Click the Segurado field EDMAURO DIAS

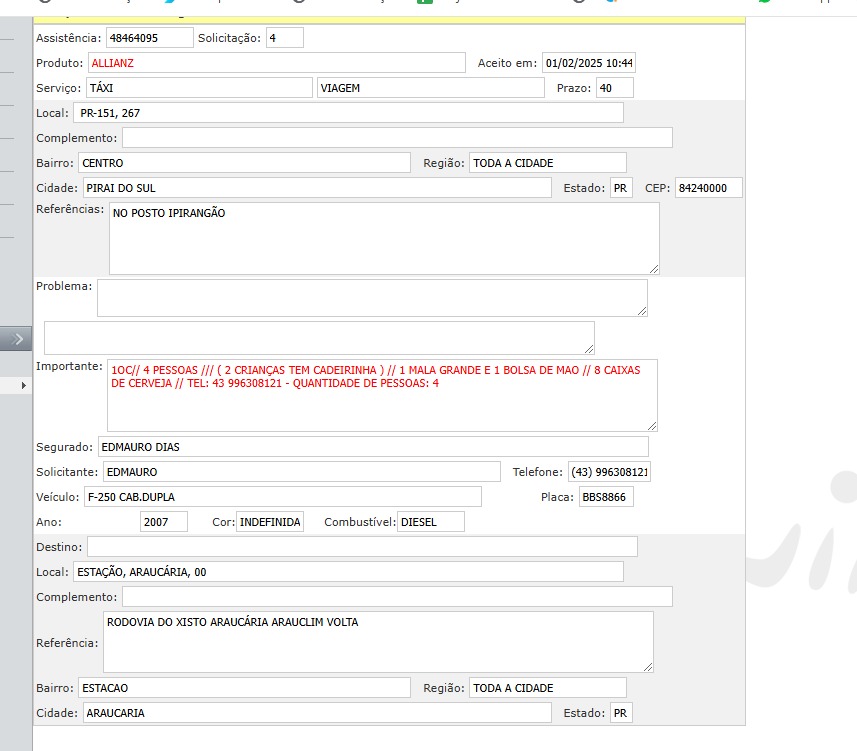tap(373, 447)
